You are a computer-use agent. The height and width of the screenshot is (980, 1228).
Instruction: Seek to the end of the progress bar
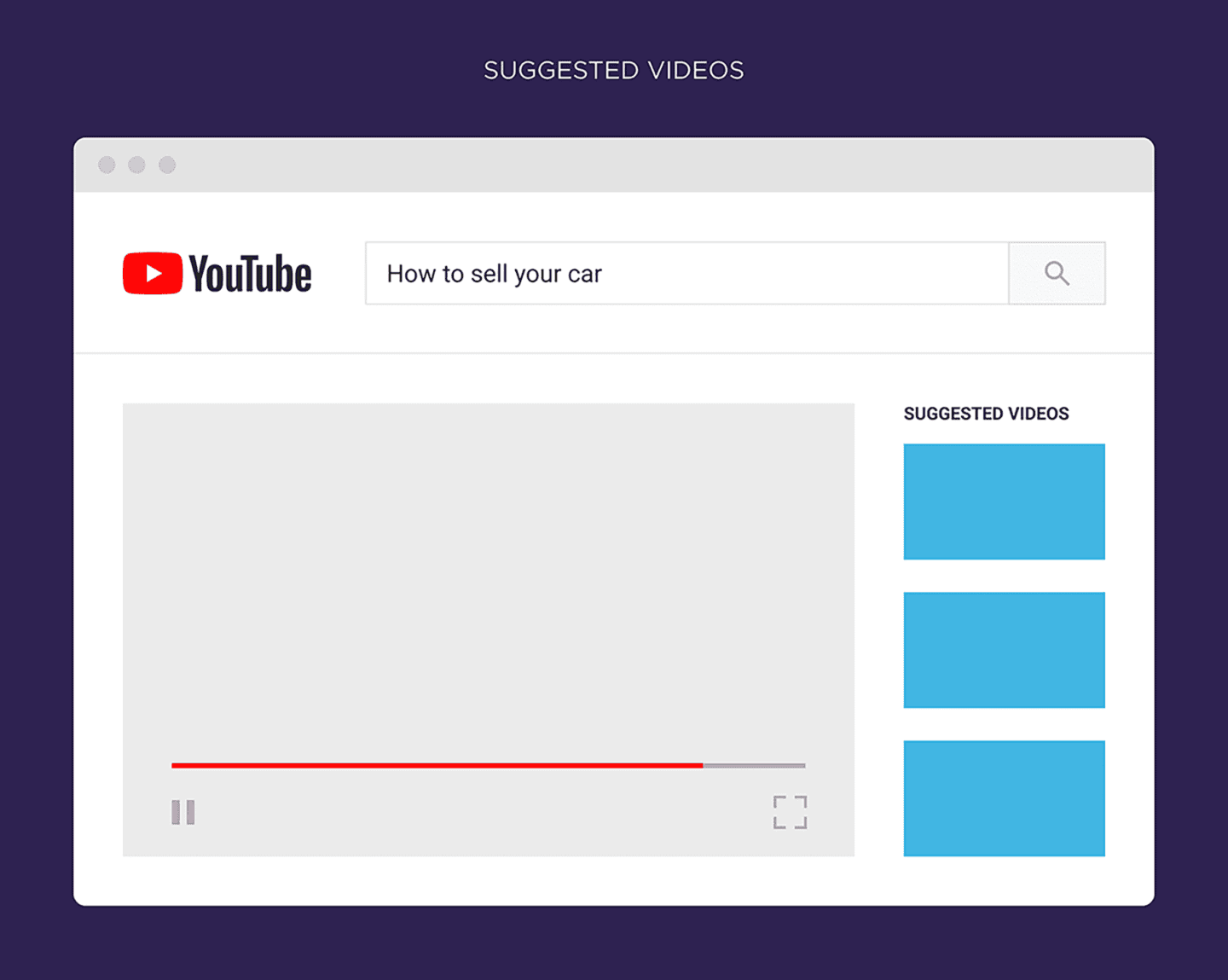[x=802, y=765]
